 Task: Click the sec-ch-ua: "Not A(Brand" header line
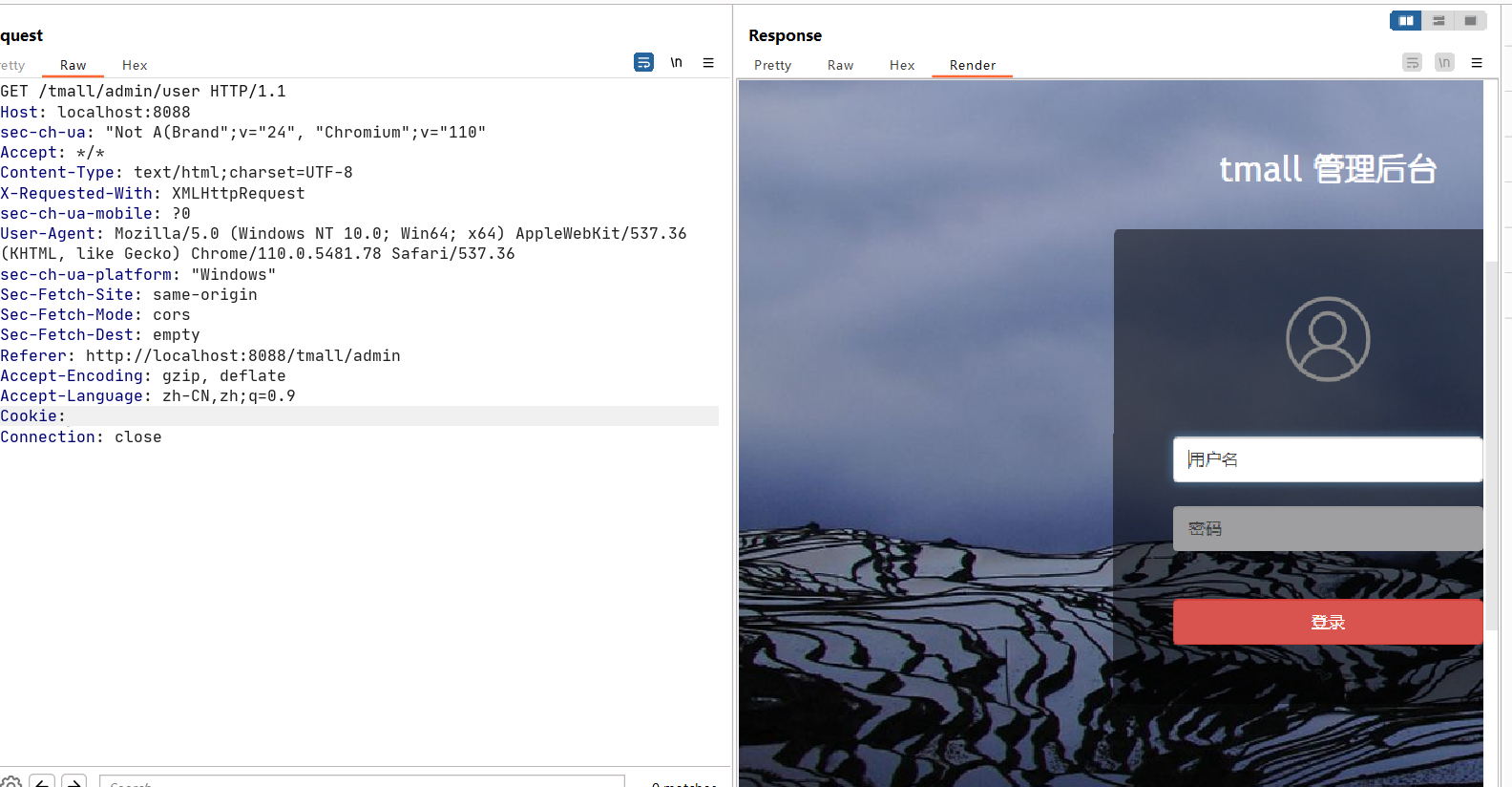[x=243, y=132]
